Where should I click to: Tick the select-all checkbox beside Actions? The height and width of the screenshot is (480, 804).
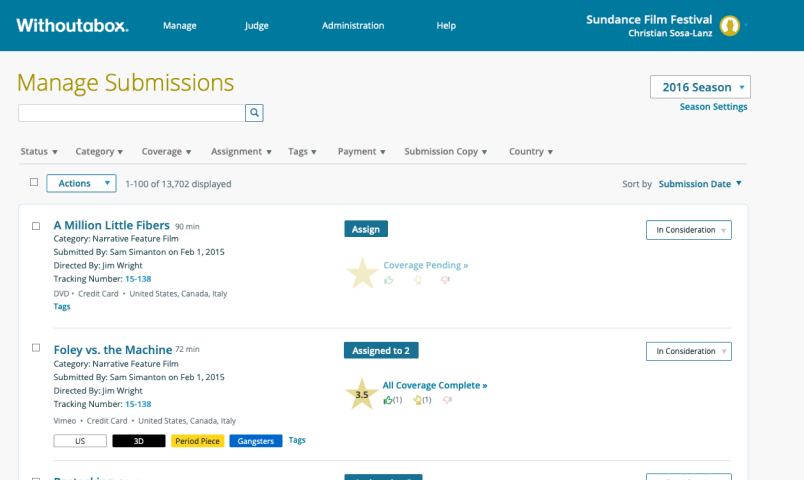click(x=34, y=182)
